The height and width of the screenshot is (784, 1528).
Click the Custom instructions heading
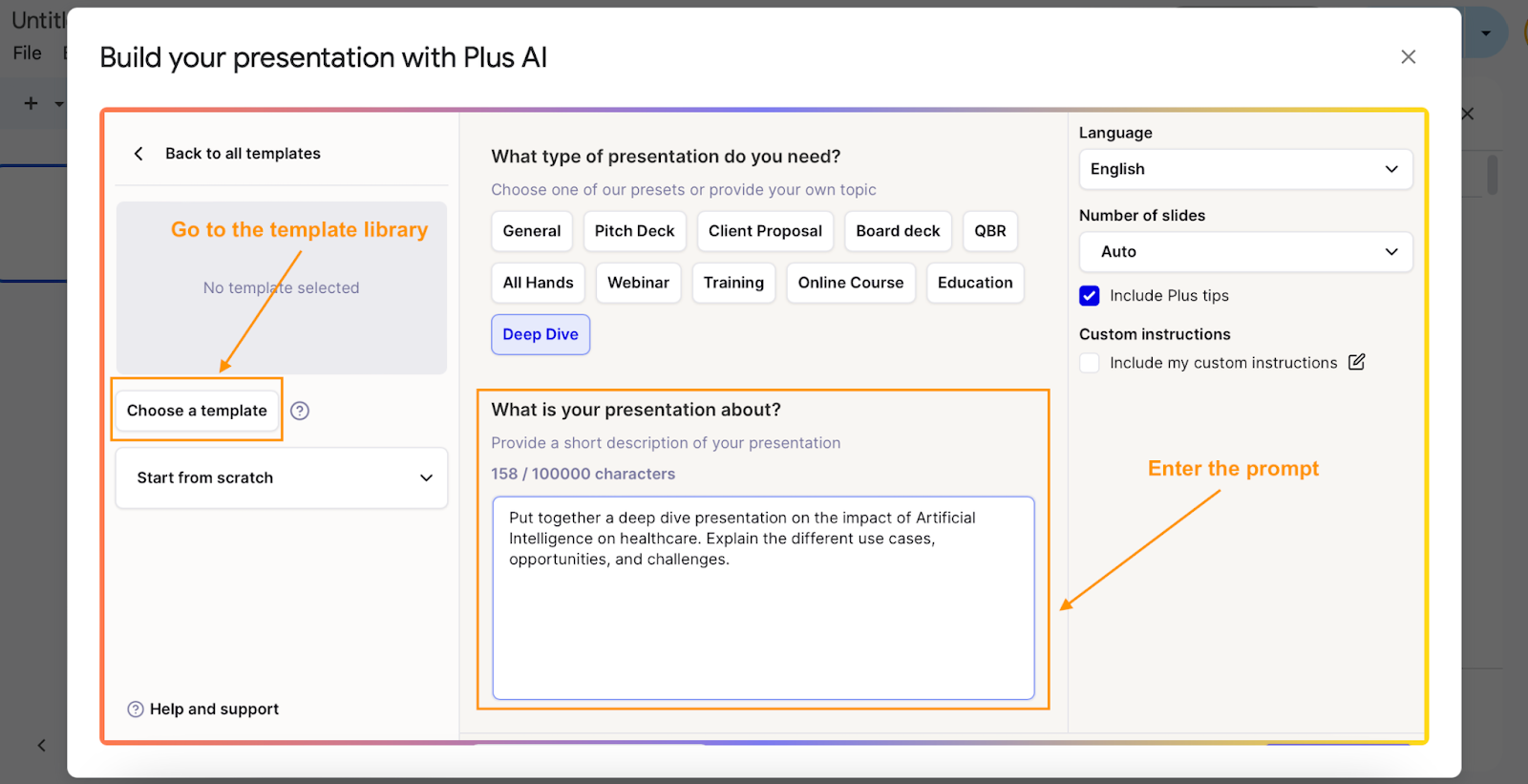click(x=1155, y=334)
